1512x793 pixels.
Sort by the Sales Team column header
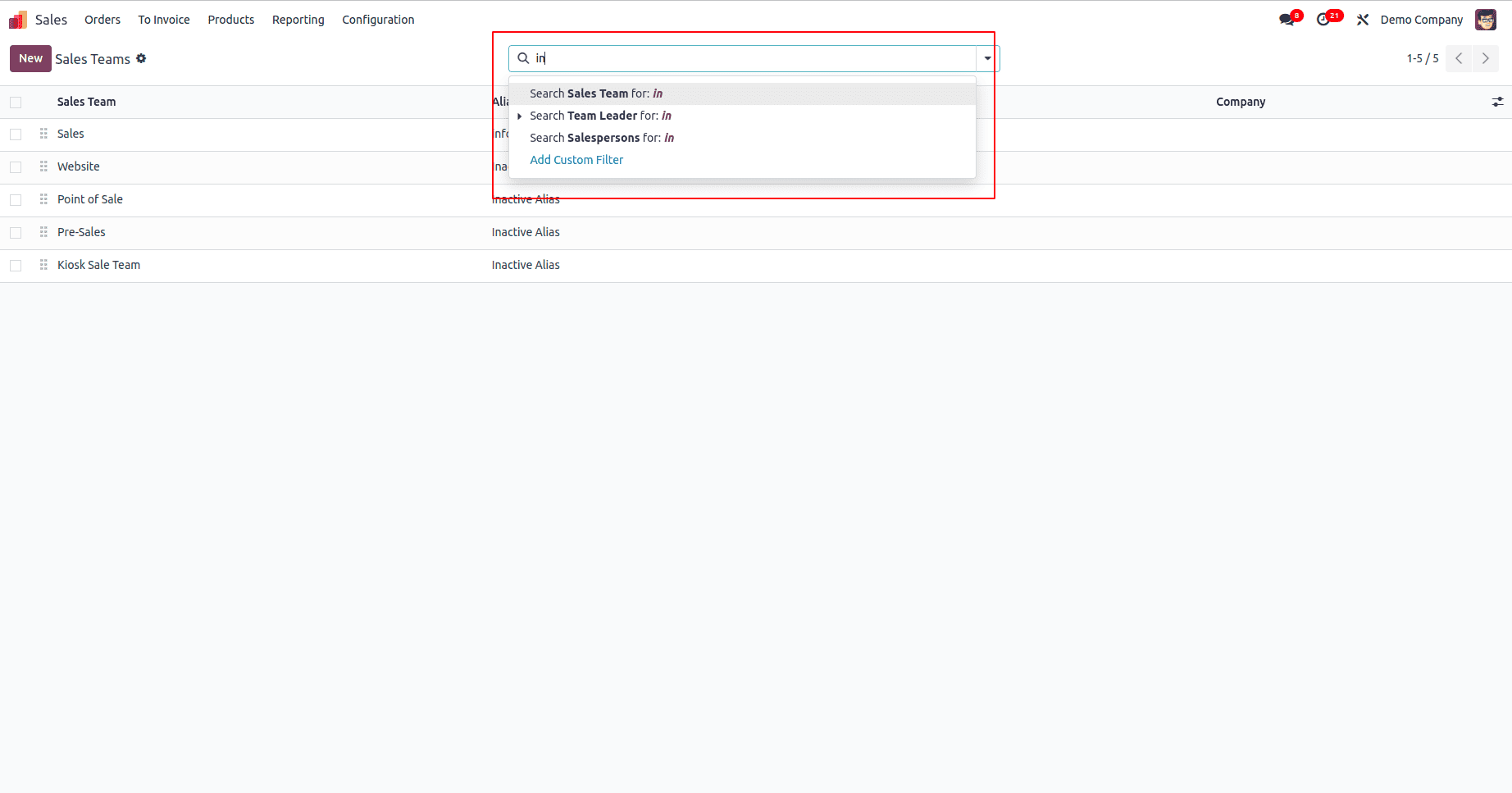(x=86, y=102)
